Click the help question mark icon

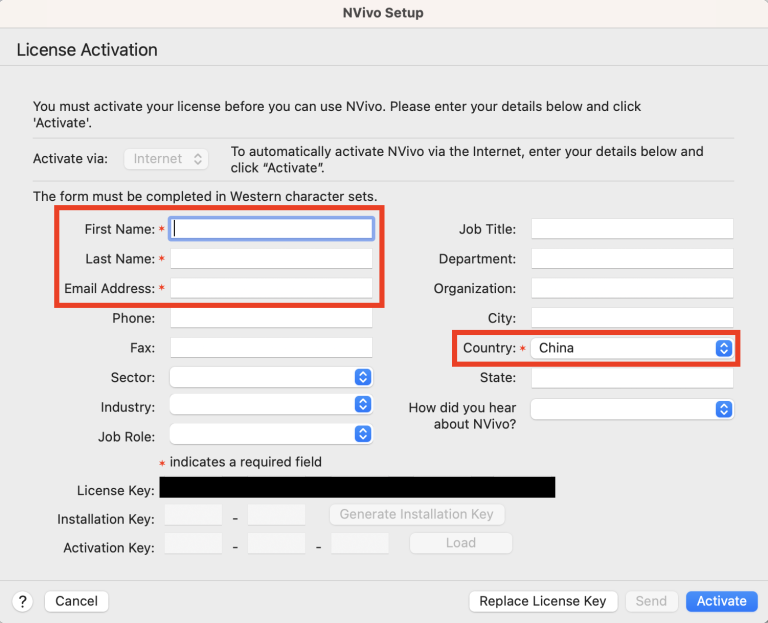click(x=23, y=601)
